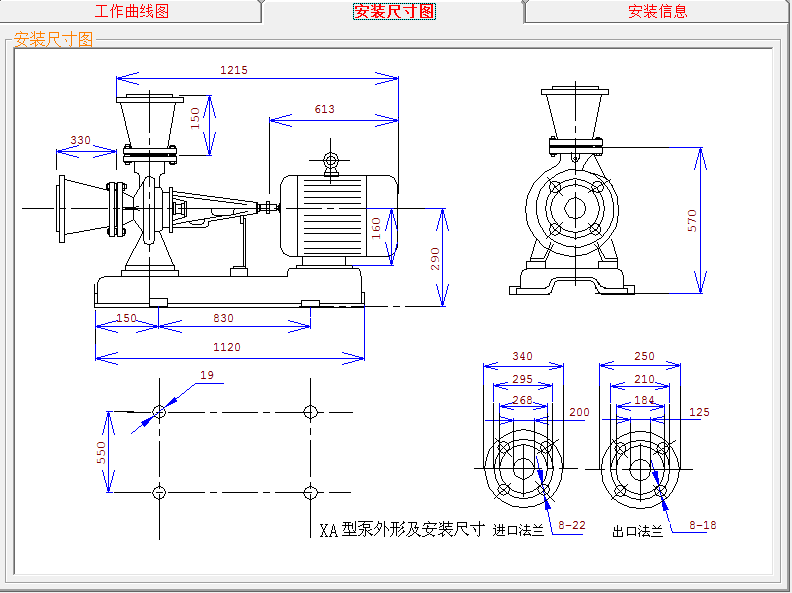Click the motor lifting eye in side view
The height and width of the screenshot is (593, 792).
[331, 161]
